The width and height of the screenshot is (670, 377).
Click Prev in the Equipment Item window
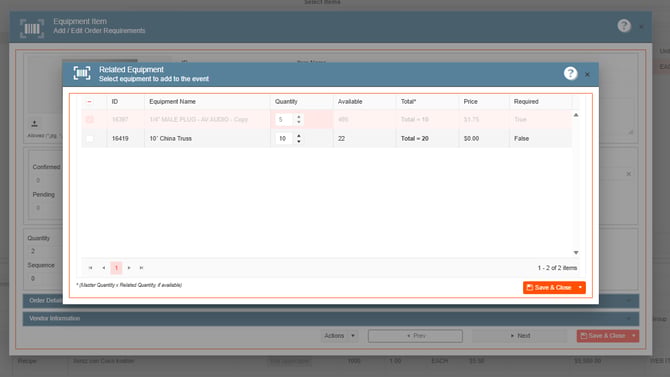pos(415,336)
